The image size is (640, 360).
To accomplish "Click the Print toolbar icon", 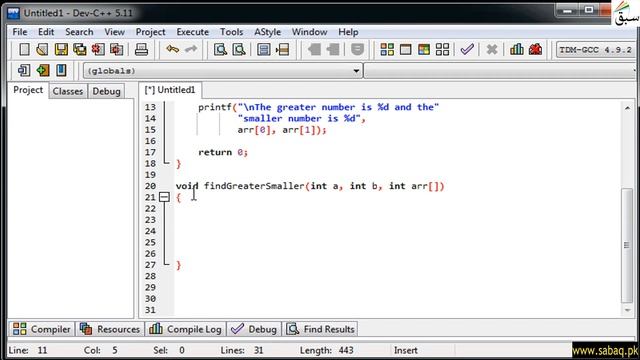I will [141, 50].
